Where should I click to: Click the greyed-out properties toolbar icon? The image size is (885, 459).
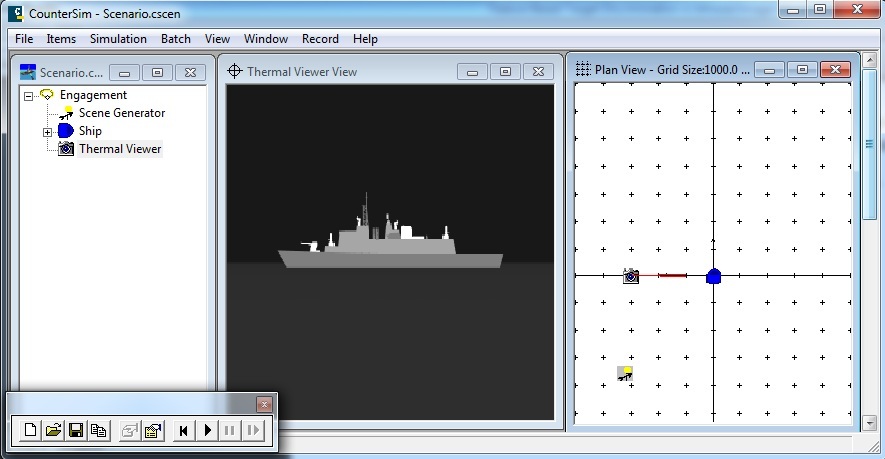129,431
